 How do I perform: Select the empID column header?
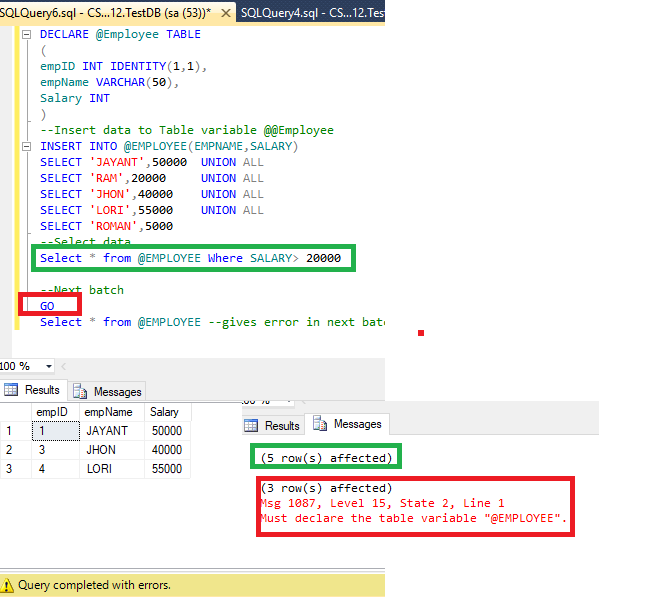coord(55,412)
